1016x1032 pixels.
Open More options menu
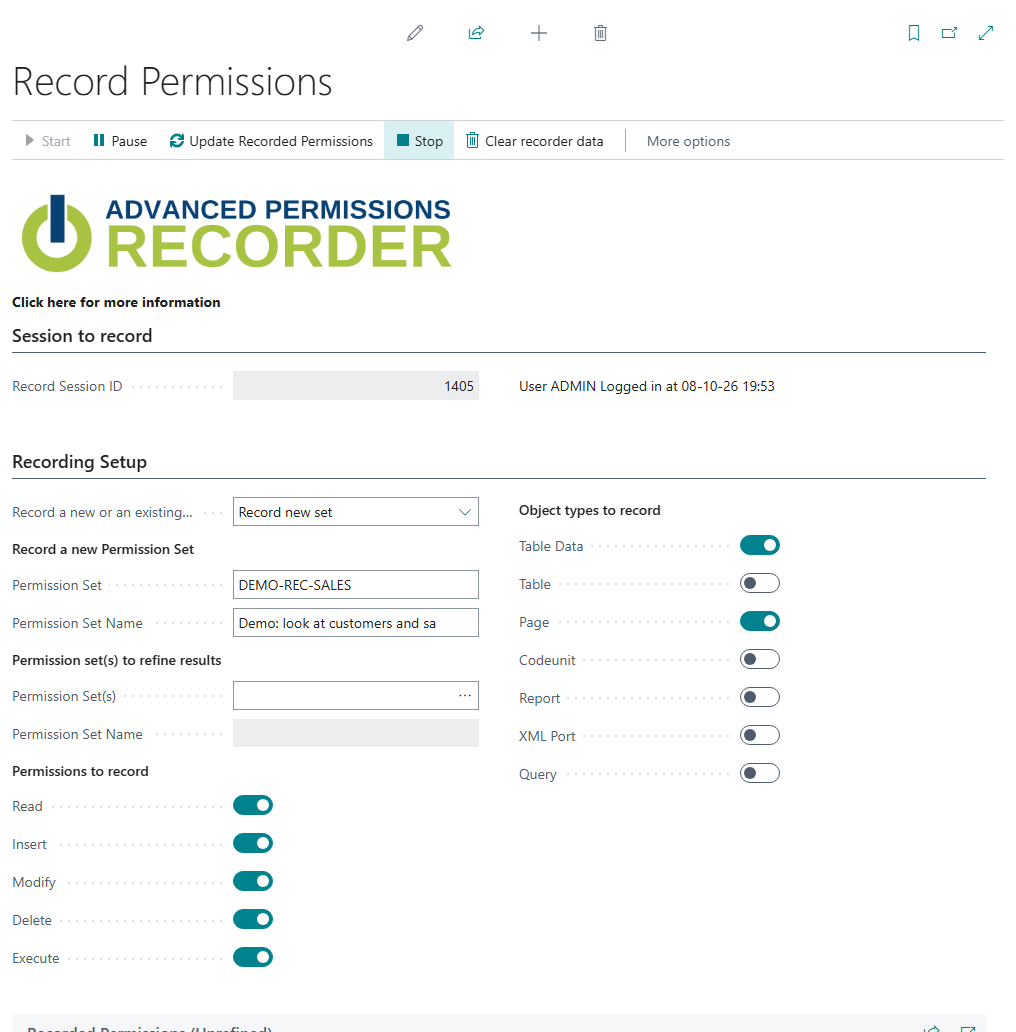click(688, 141)
